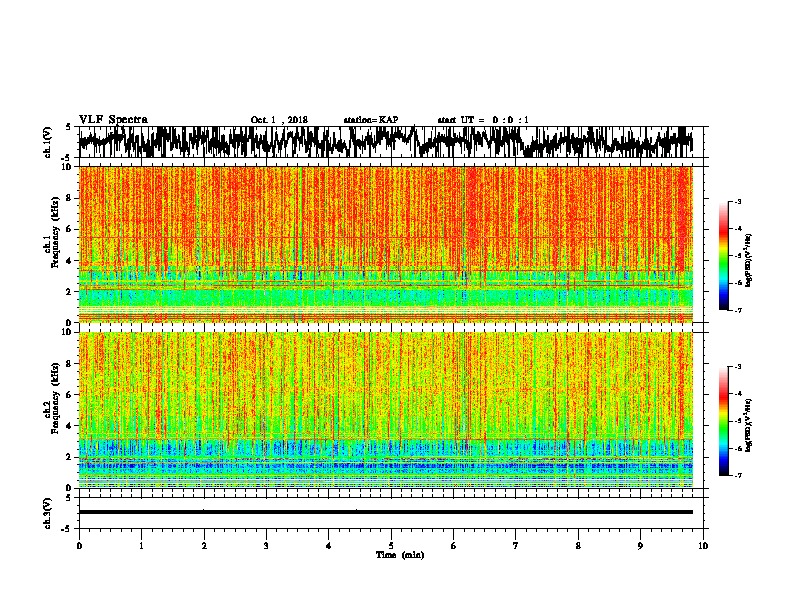Image resolution: width=792 pixels, height=612 pixels.
Task: Click time axis tick label "6"
Action: (x=454, y=546)
